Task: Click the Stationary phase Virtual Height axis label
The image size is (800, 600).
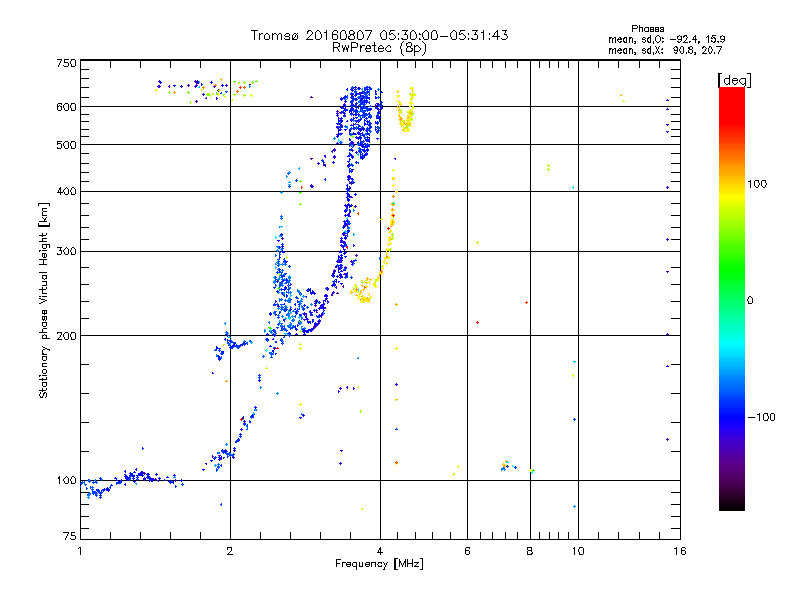Action: click(x=43, y=300)
